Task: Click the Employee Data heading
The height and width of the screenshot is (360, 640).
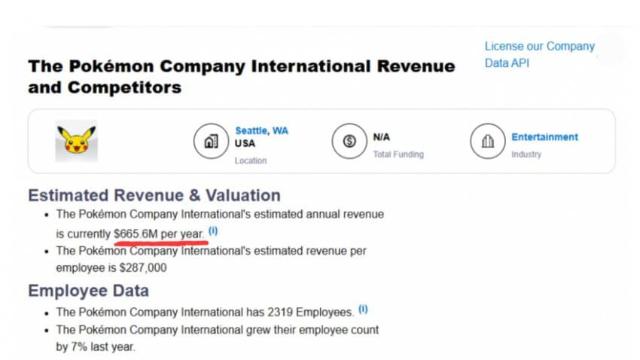Action: pos(88,291)
